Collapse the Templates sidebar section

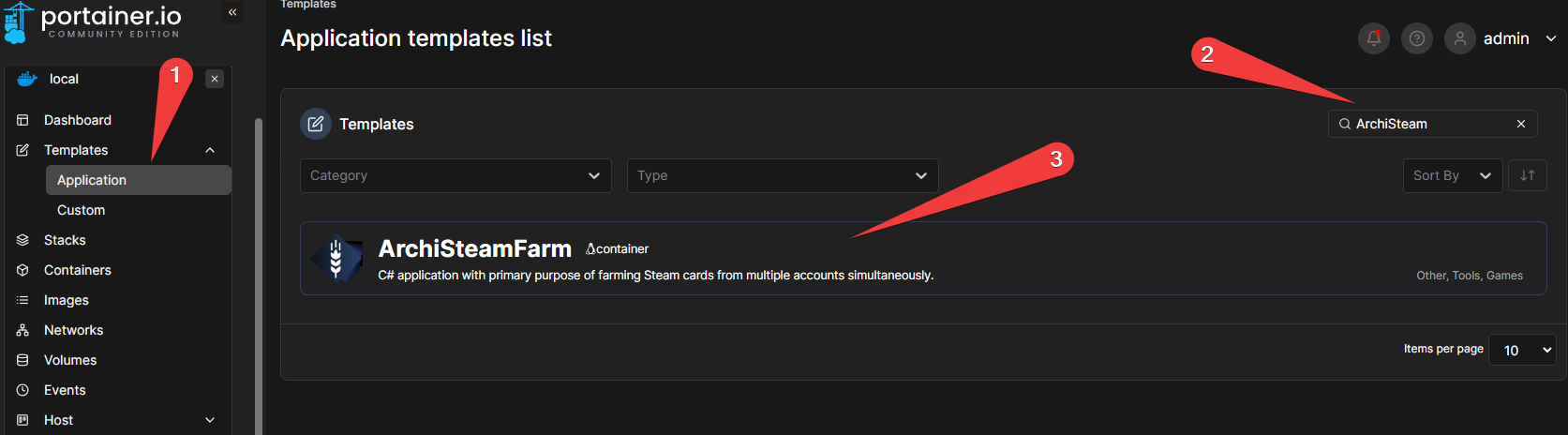[x=210, y=150]
